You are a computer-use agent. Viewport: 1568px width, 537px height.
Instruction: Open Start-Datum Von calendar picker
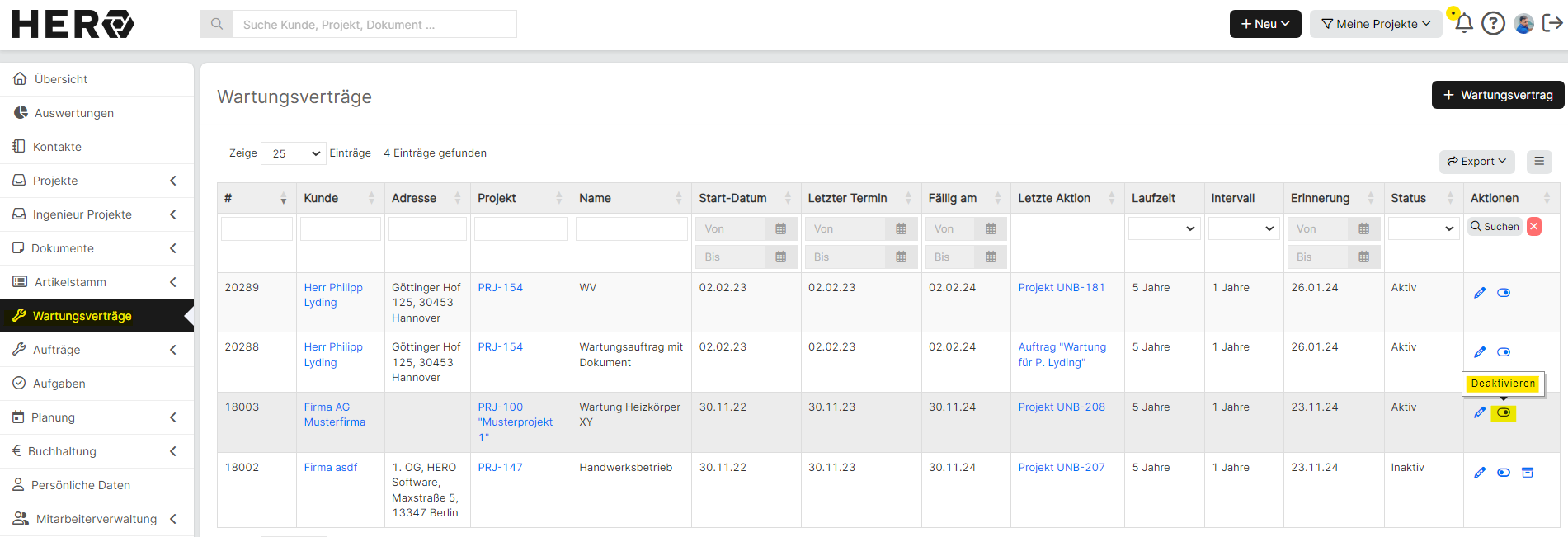tap(780, 229)
